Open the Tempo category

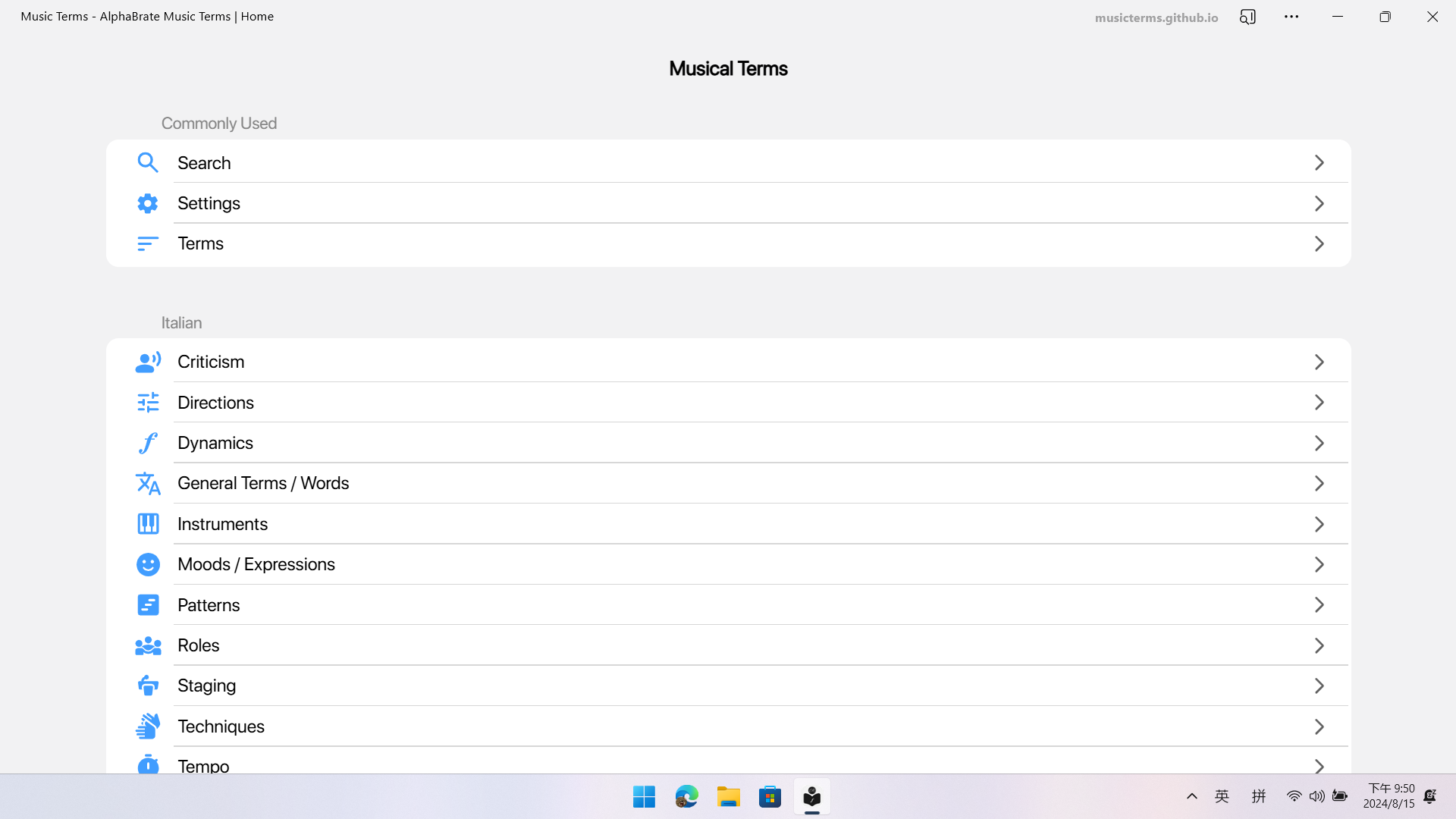203,766
